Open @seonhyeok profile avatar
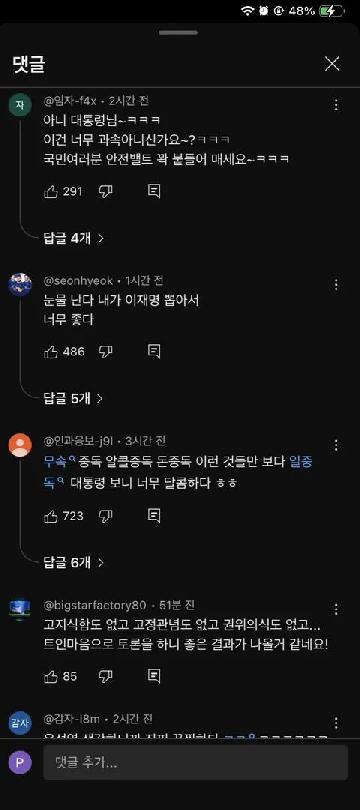 [x=20, y=285]
